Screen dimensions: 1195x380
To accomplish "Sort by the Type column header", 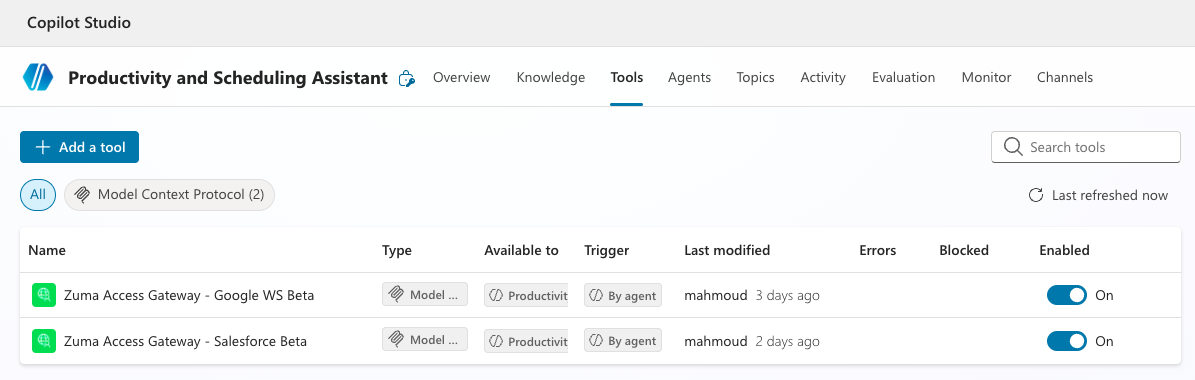I will tap(396, 250).
